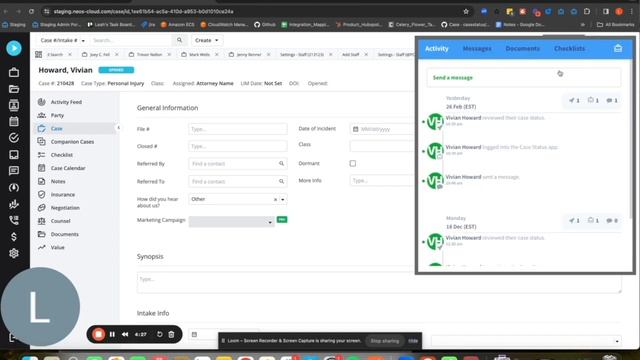640x360 pixels.
Task: Open the Create dropdown
Action: point(207,40)
